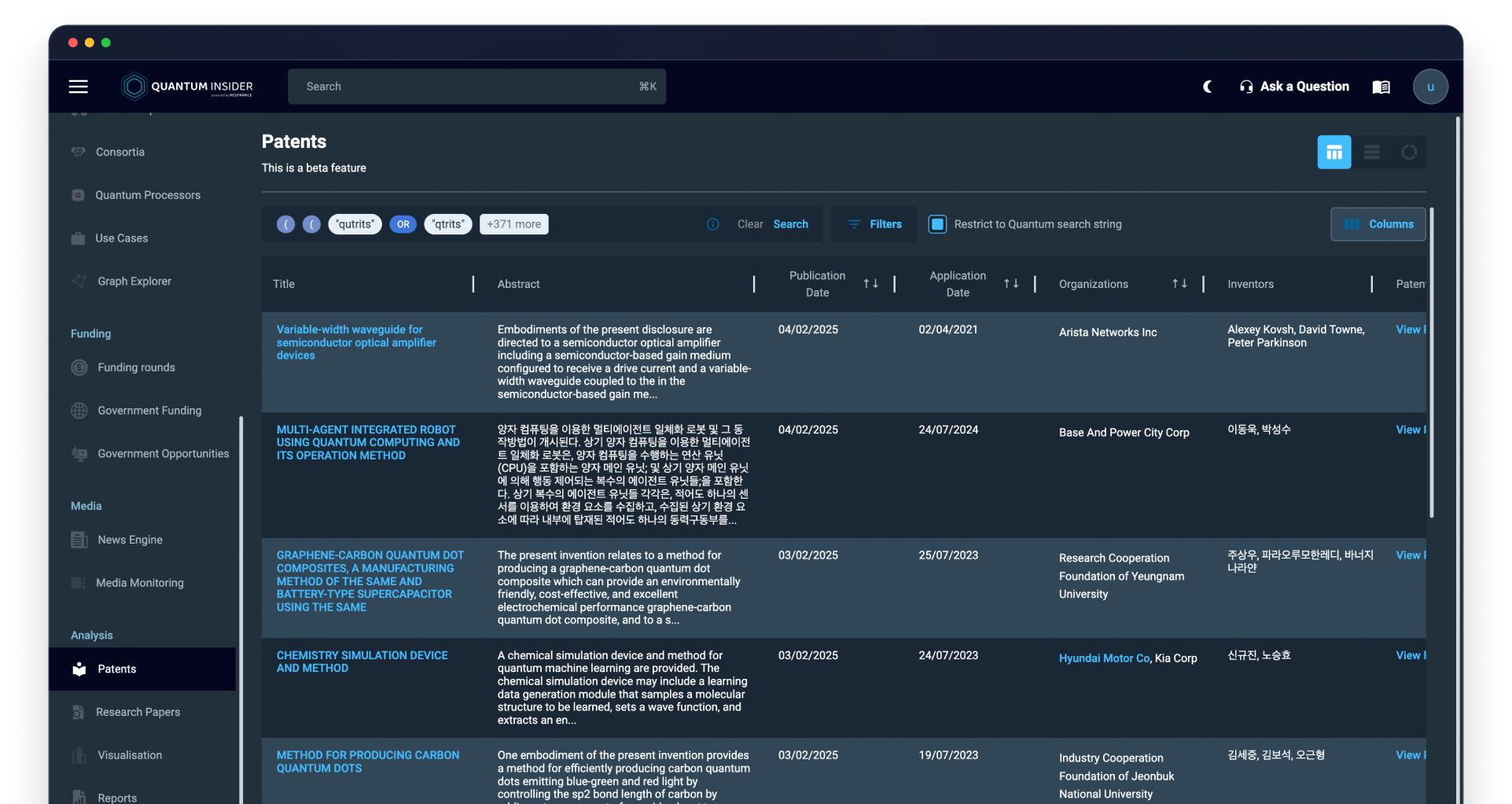The width and height of the screenshot is (1512, 804).
Task: Click the OR operator chip
Action: [403, 224]
